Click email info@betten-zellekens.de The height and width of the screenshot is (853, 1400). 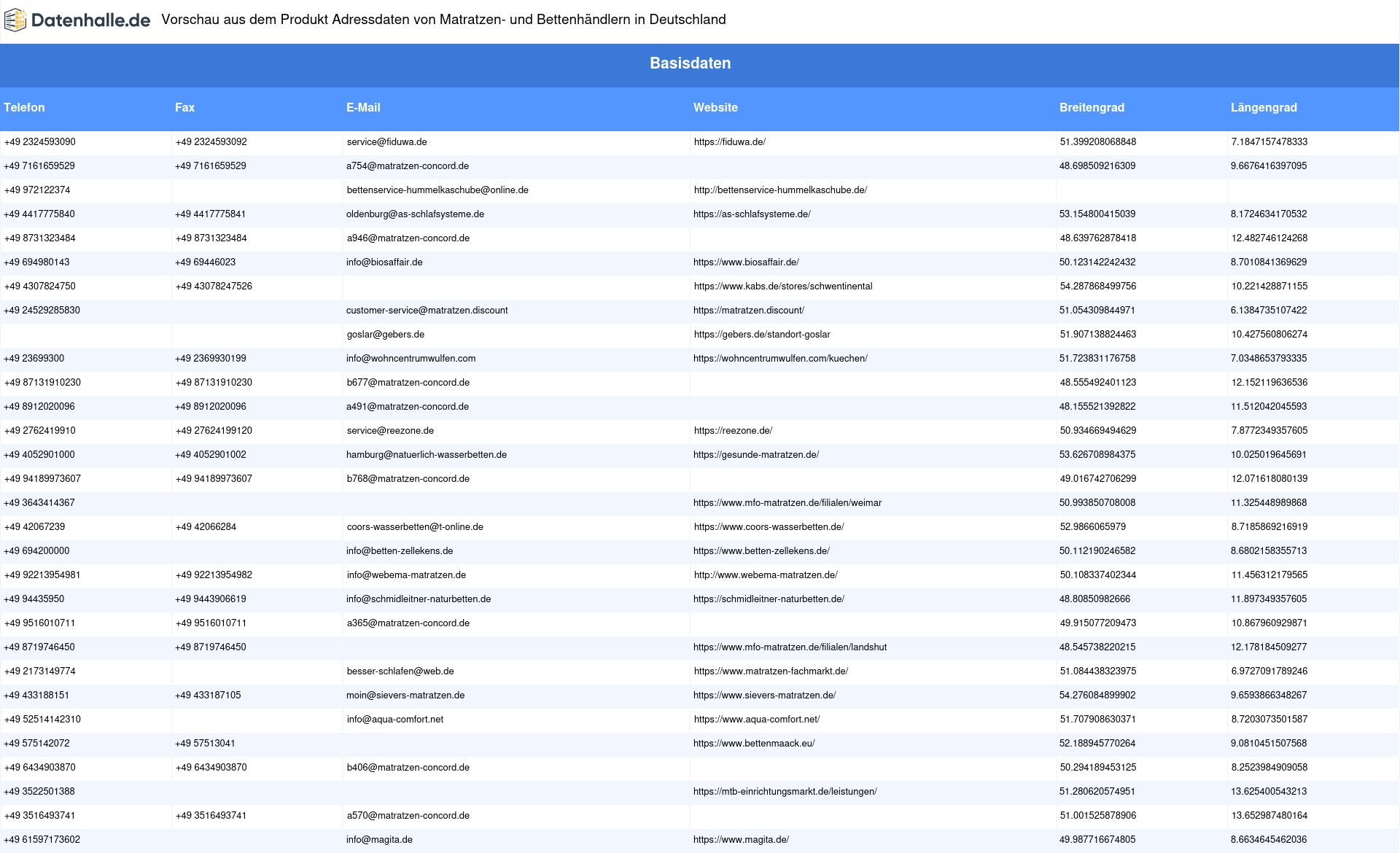(x=400, y=551)
